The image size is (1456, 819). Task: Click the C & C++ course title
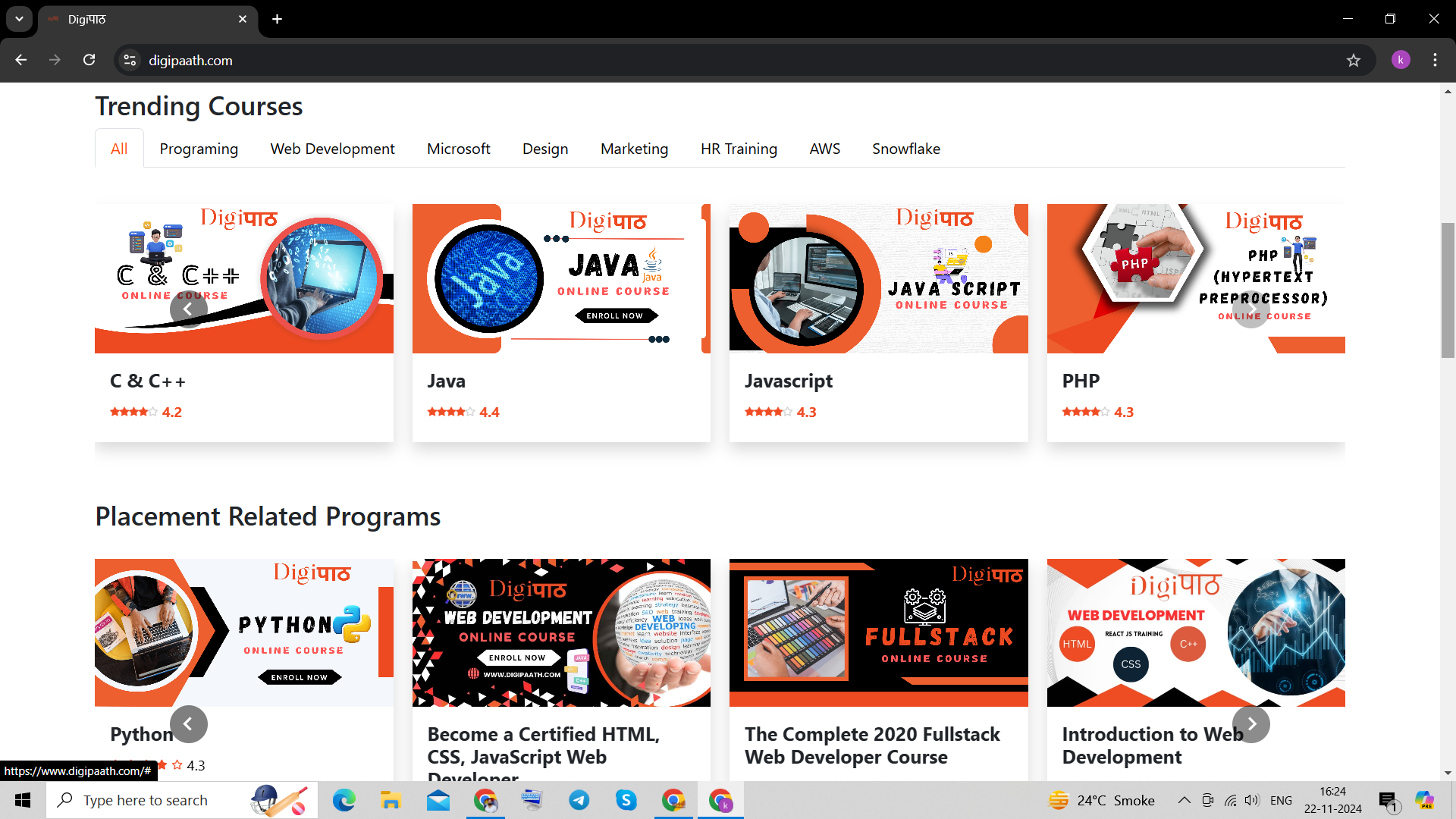pos(148,381)
